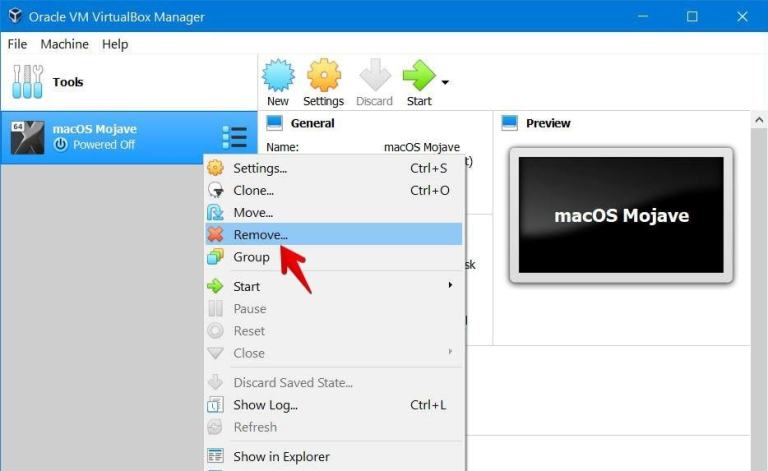Screen dimensions: 768x471
Task: Click the Discard toolbar arrow icon
Action: click(375, 75)
